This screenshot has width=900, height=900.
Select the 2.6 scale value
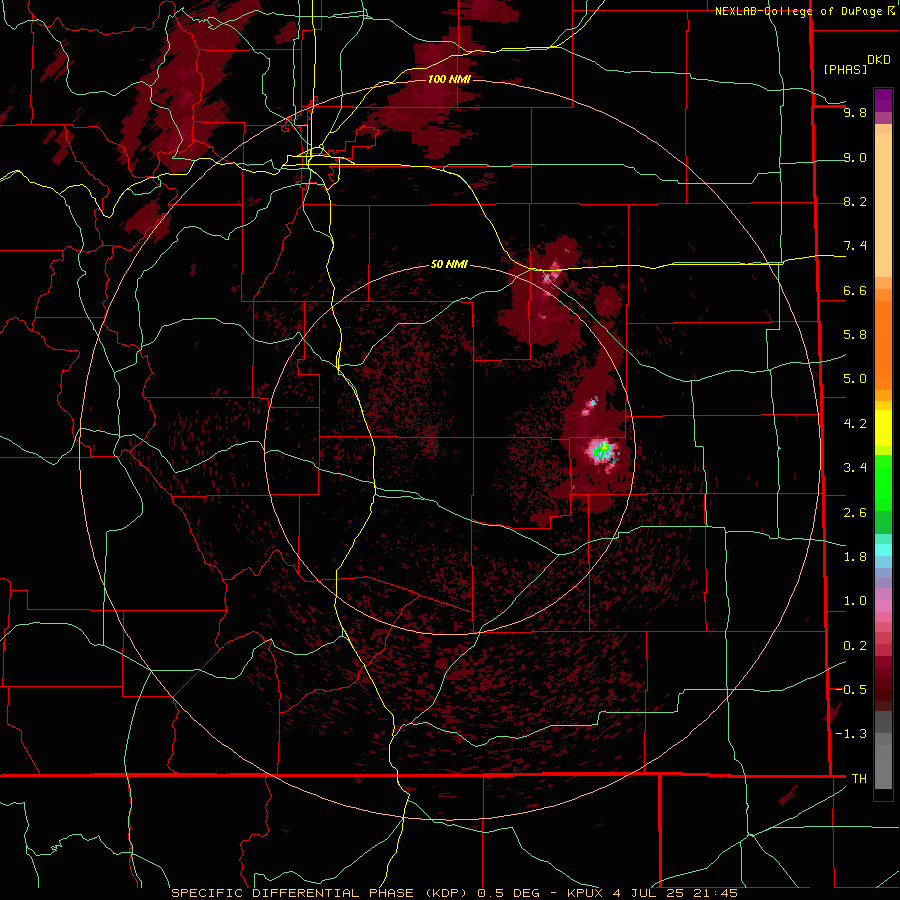pyautogui.click(x=855, y=512)
